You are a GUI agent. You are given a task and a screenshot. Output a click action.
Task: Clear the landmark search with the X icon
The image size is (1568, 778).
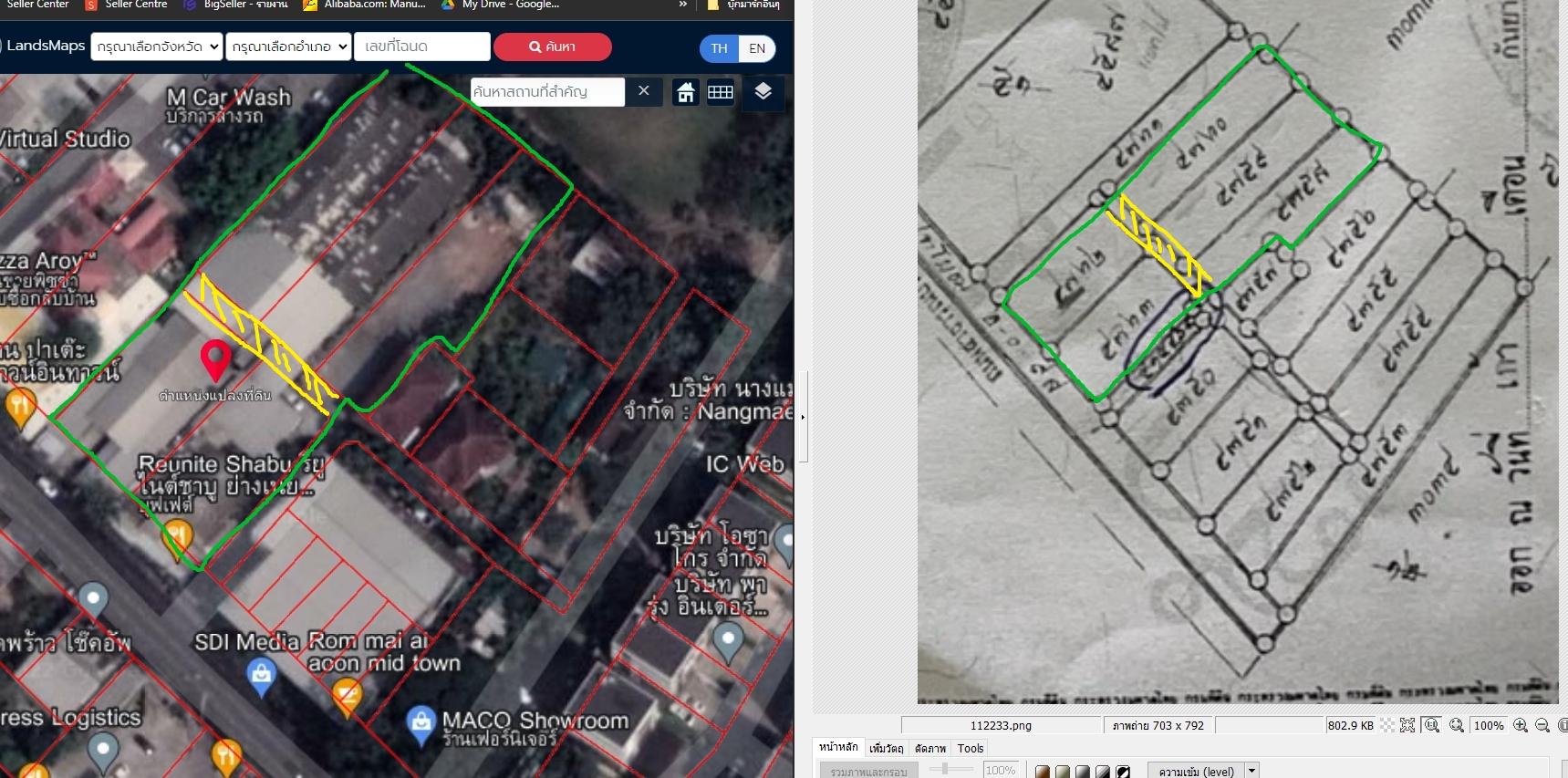coord(644,91)
